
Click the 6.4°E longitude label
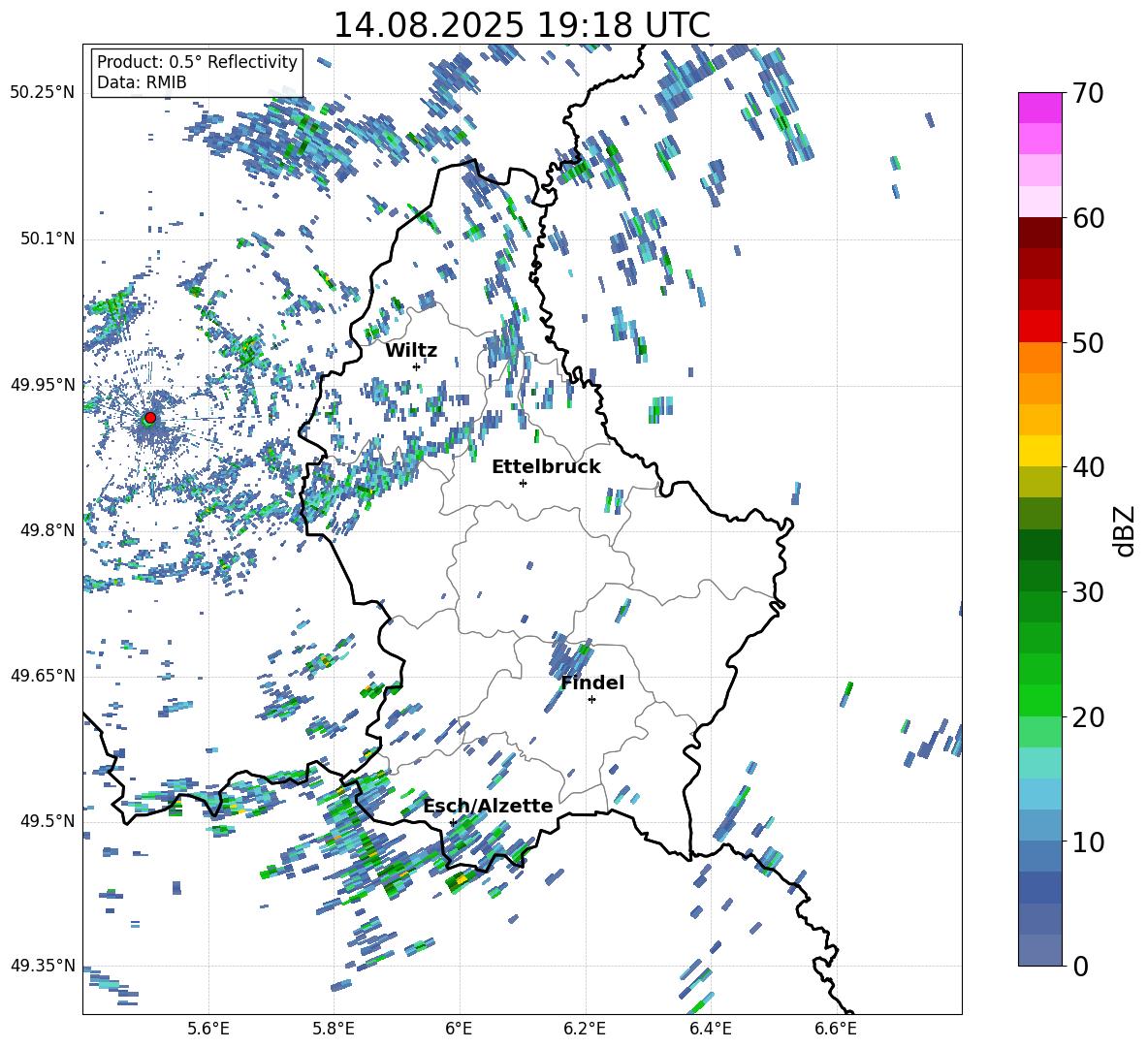[710, 1029]
